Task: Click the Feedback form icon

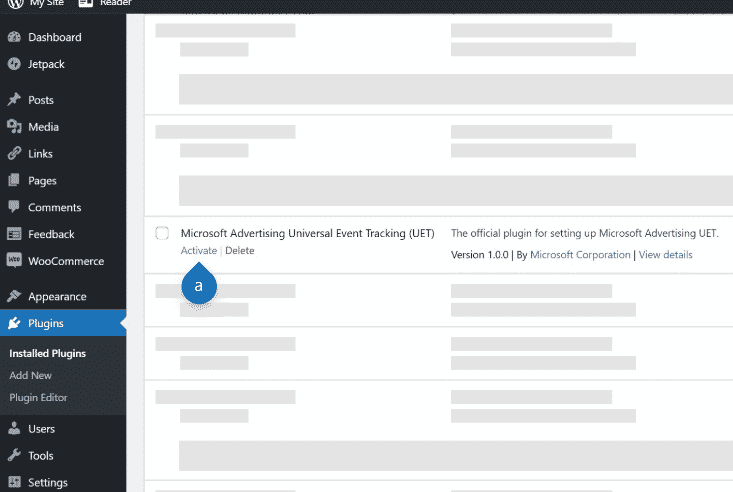Action: tap(14, 233)
